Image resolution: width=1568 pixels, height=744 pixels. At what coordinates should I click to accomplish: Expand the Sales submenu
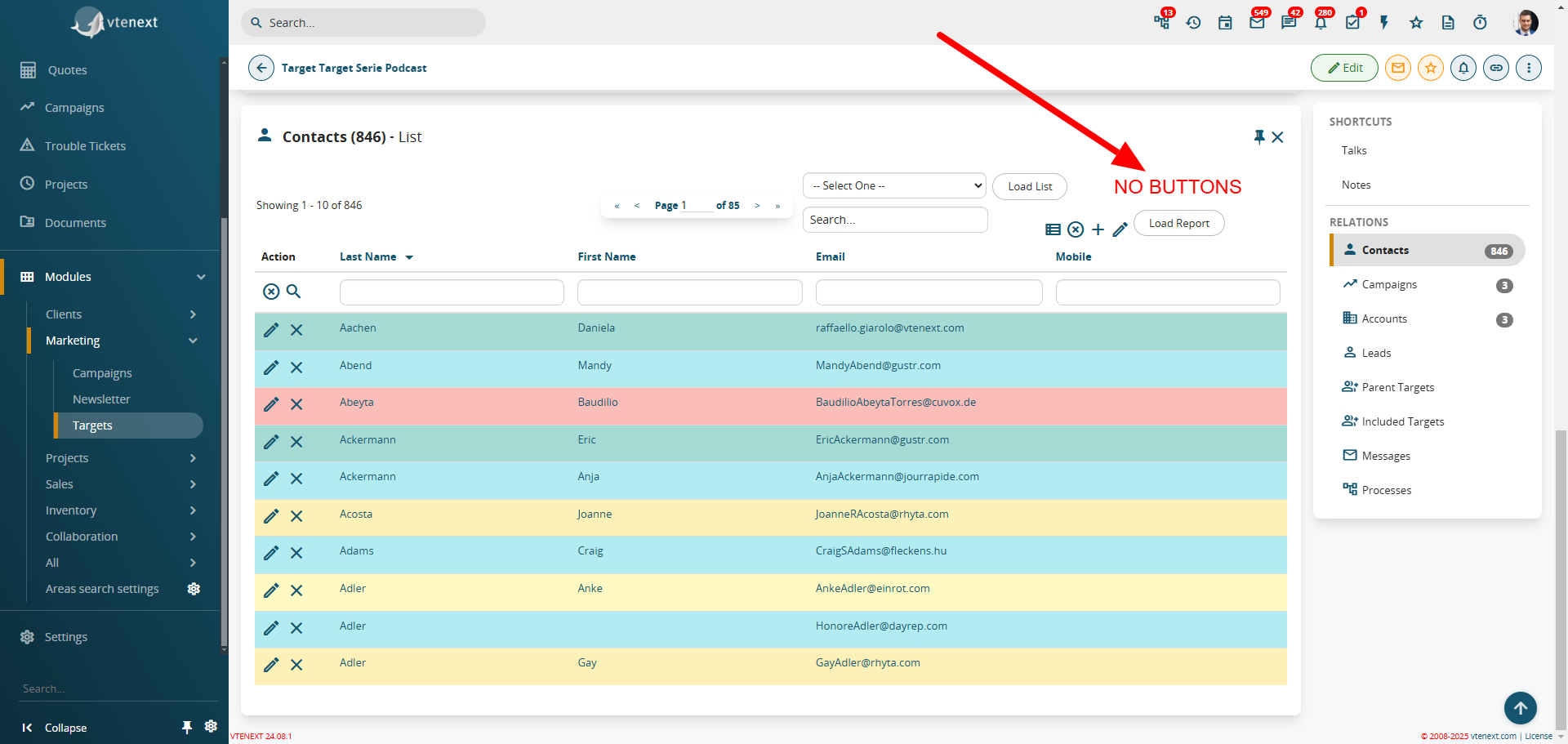coord(193,484)
